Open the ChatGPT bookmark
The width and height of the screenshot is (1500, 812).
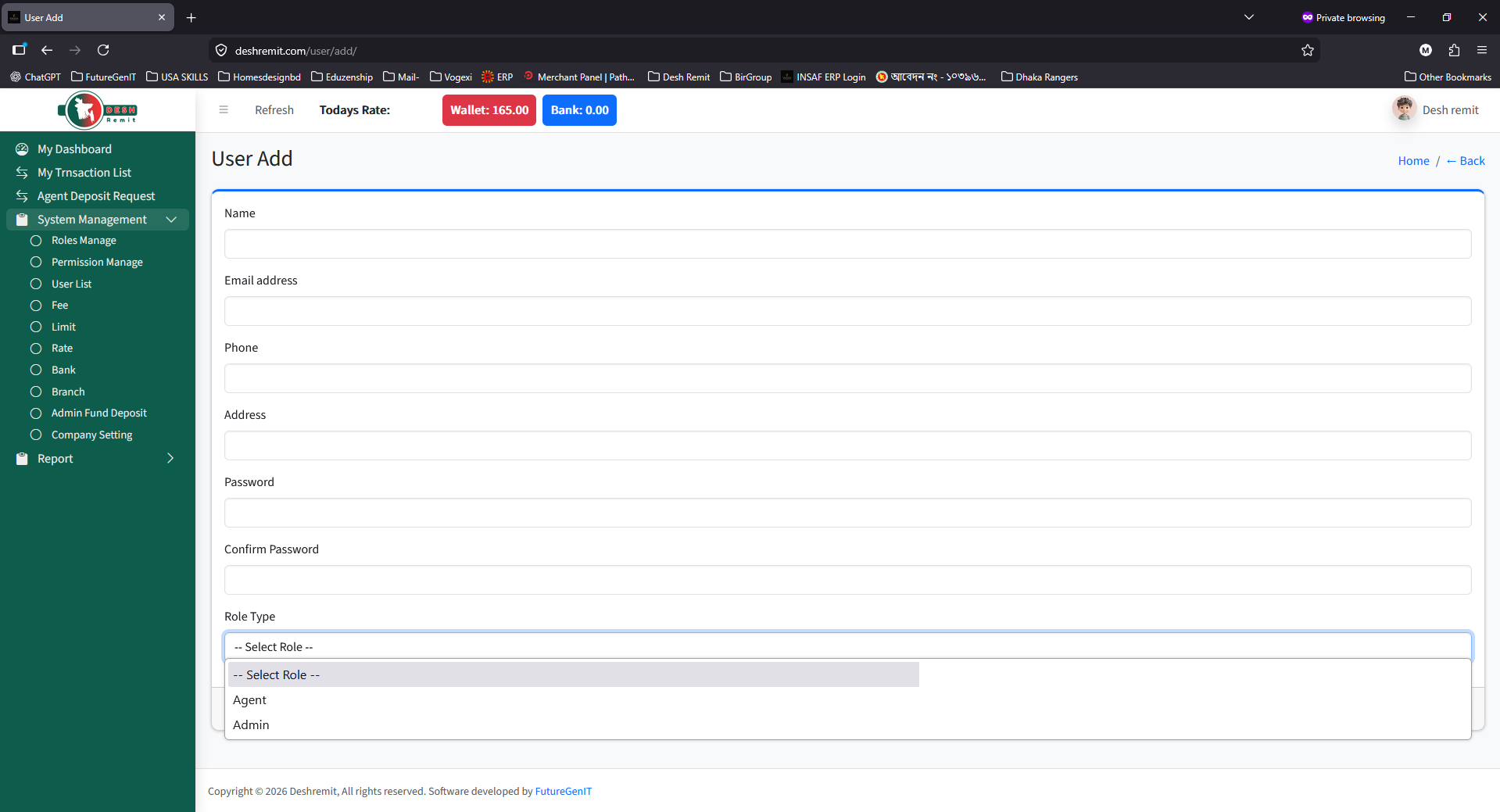[x=35, y=77]
